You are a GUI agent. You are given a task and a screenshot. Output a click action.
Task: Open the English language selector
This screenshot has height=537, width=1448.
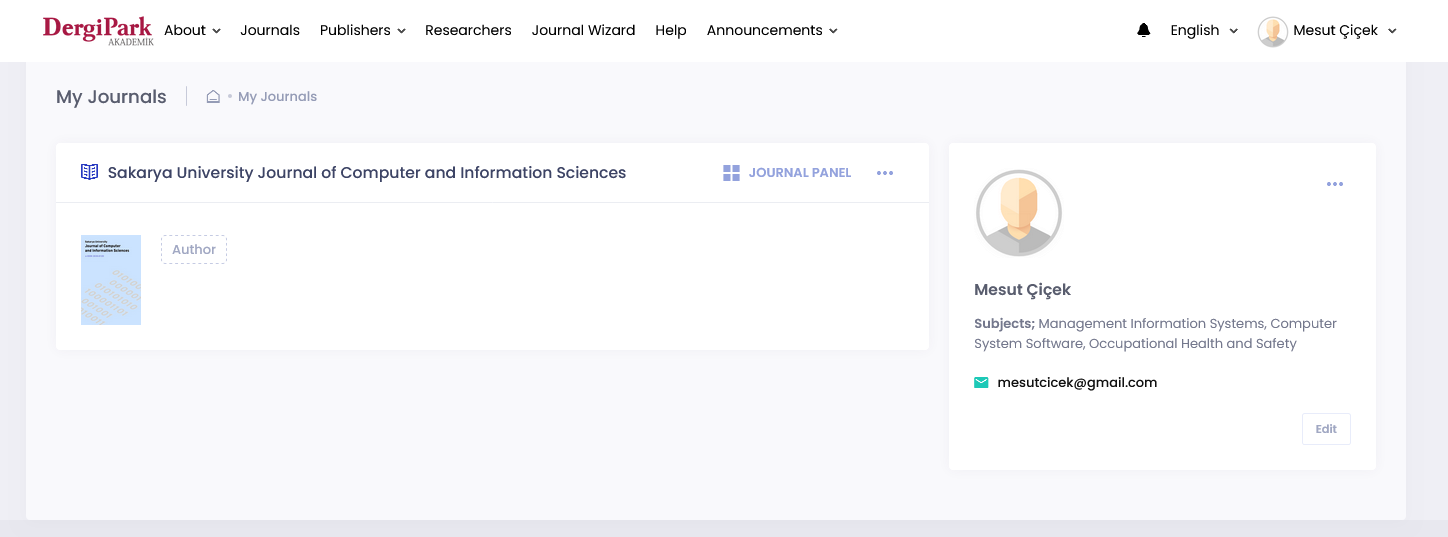point(1203,31)
